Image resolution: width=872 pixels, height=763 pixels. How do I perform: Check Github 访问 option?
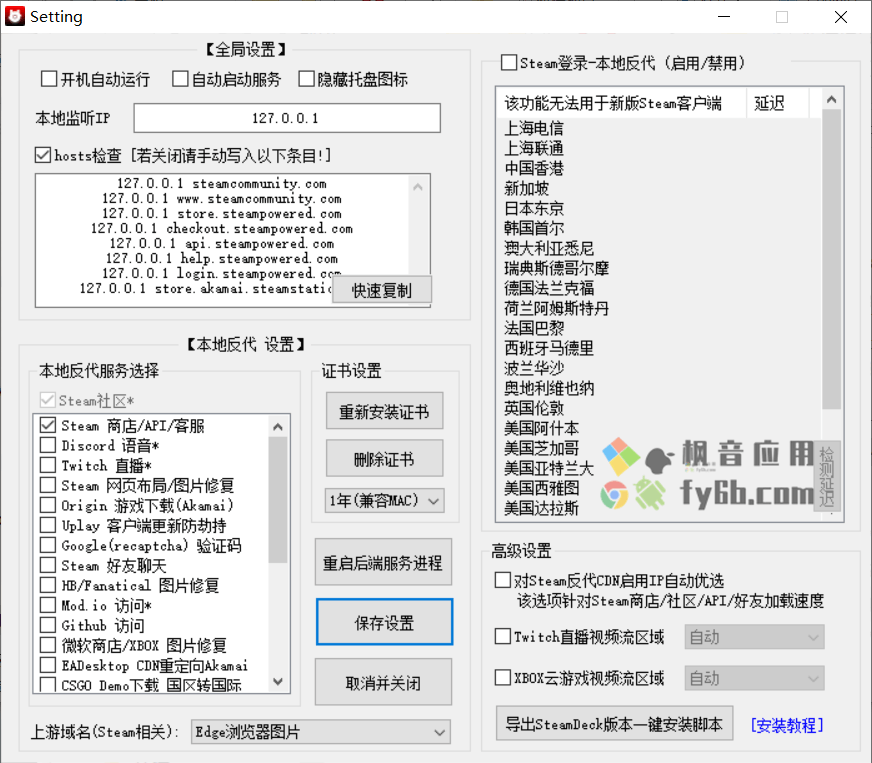pyautogui.click(x=48, y=626)
